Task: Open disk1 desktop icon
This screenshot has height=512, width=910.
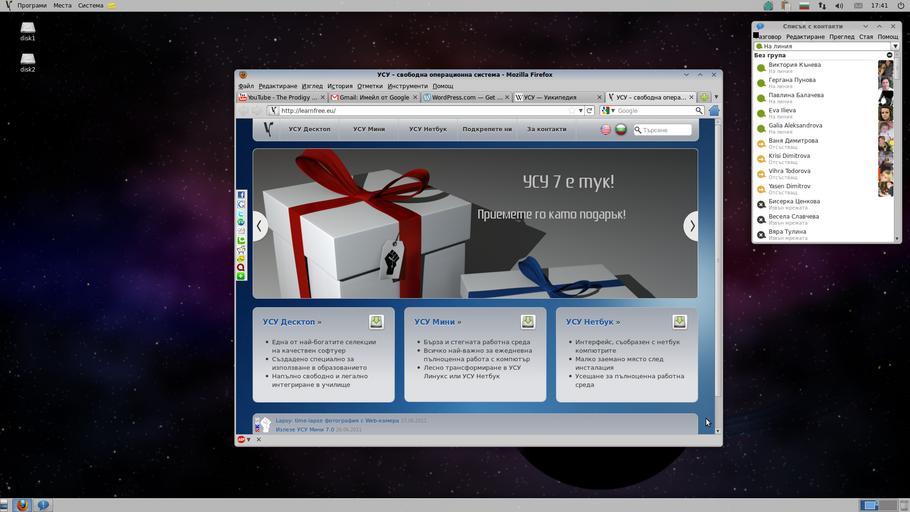Action: (28, 32)
